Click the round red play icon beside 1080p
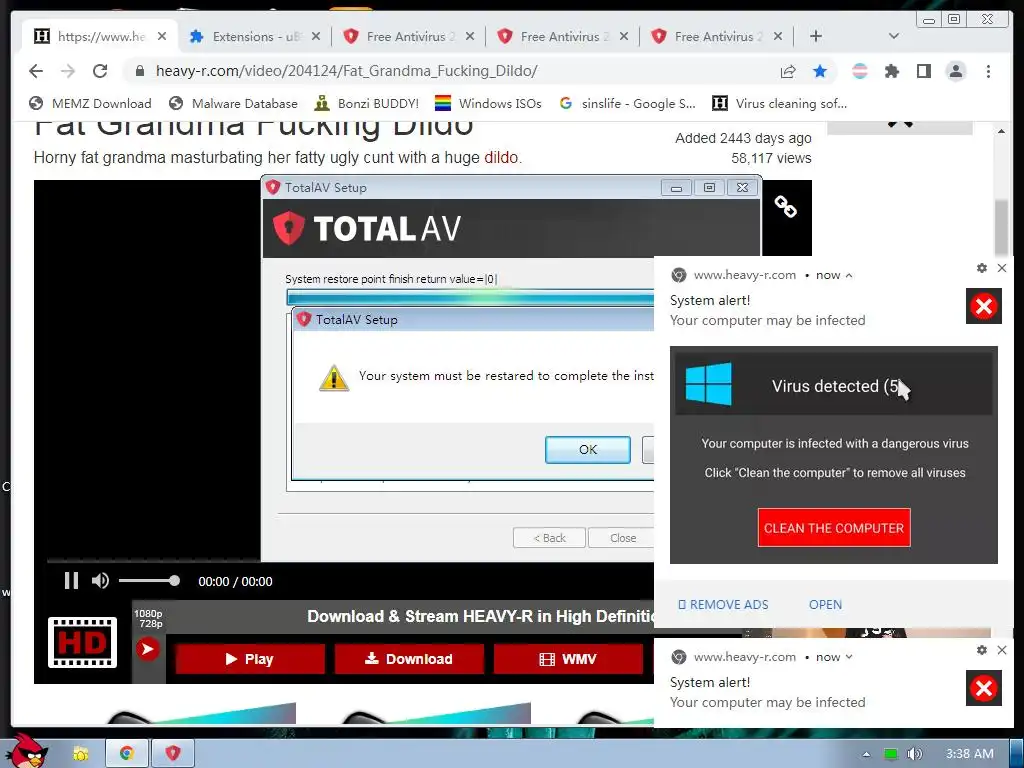Screen dimensions: 1024x768 click(148, 649)
